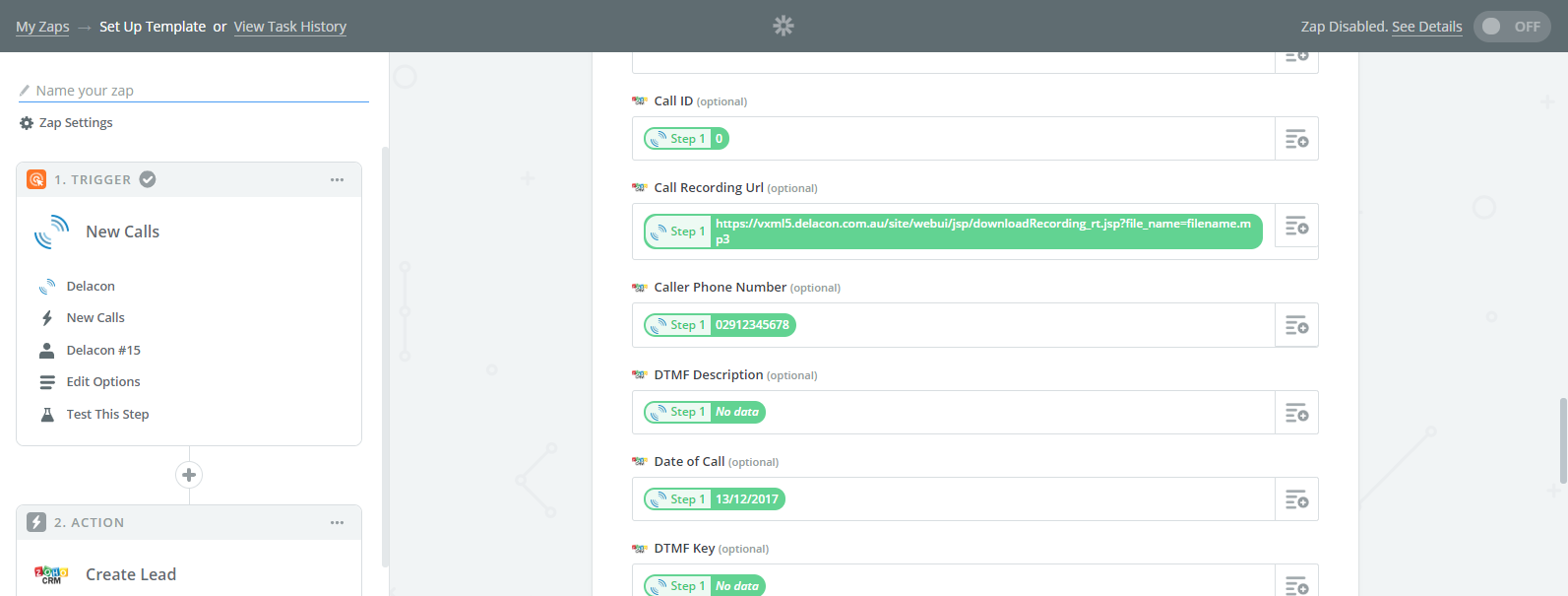Click the Call ID input field

point(954,139)
